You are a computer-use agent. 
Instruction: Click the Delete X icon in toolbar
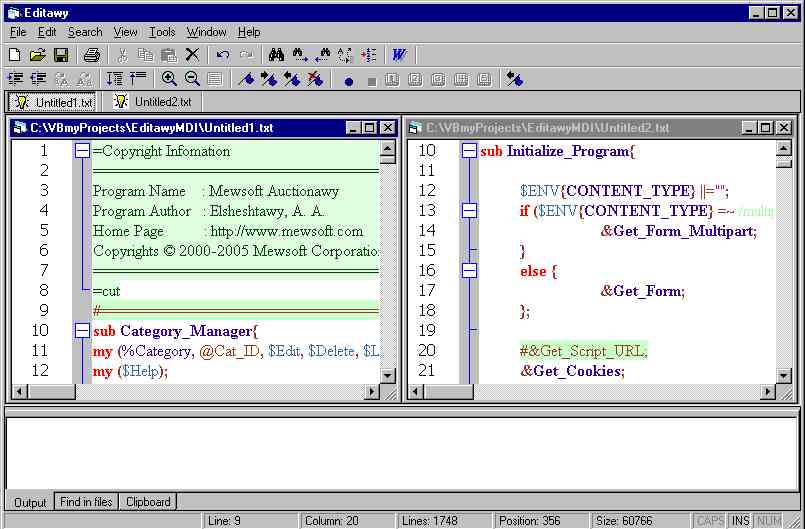192,55
